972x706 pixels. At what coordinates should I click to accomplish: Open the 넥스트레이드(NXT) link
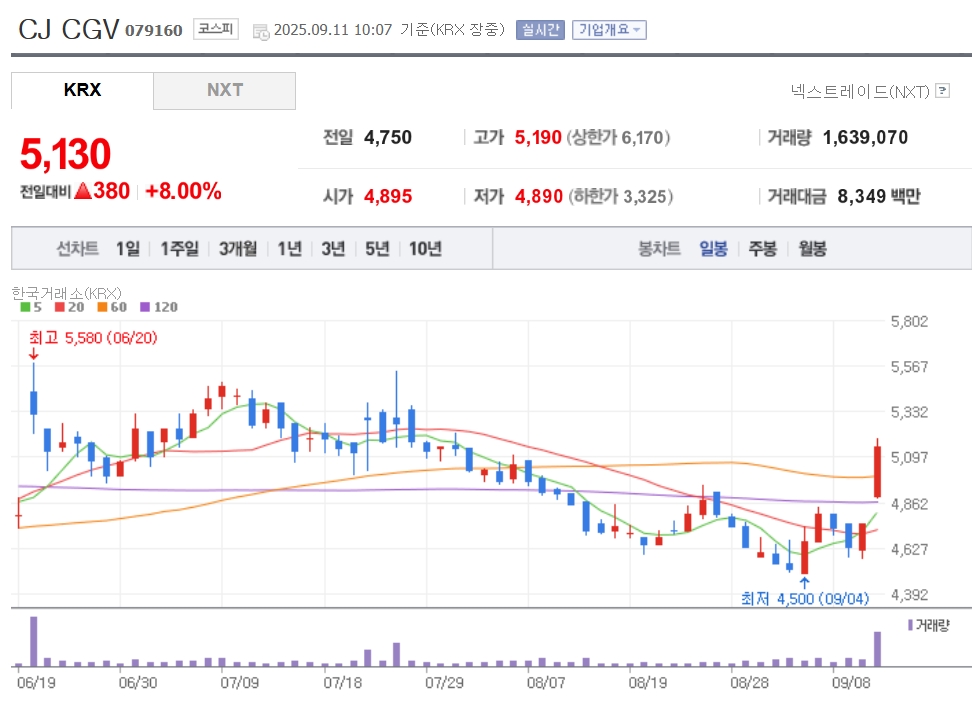860,92
